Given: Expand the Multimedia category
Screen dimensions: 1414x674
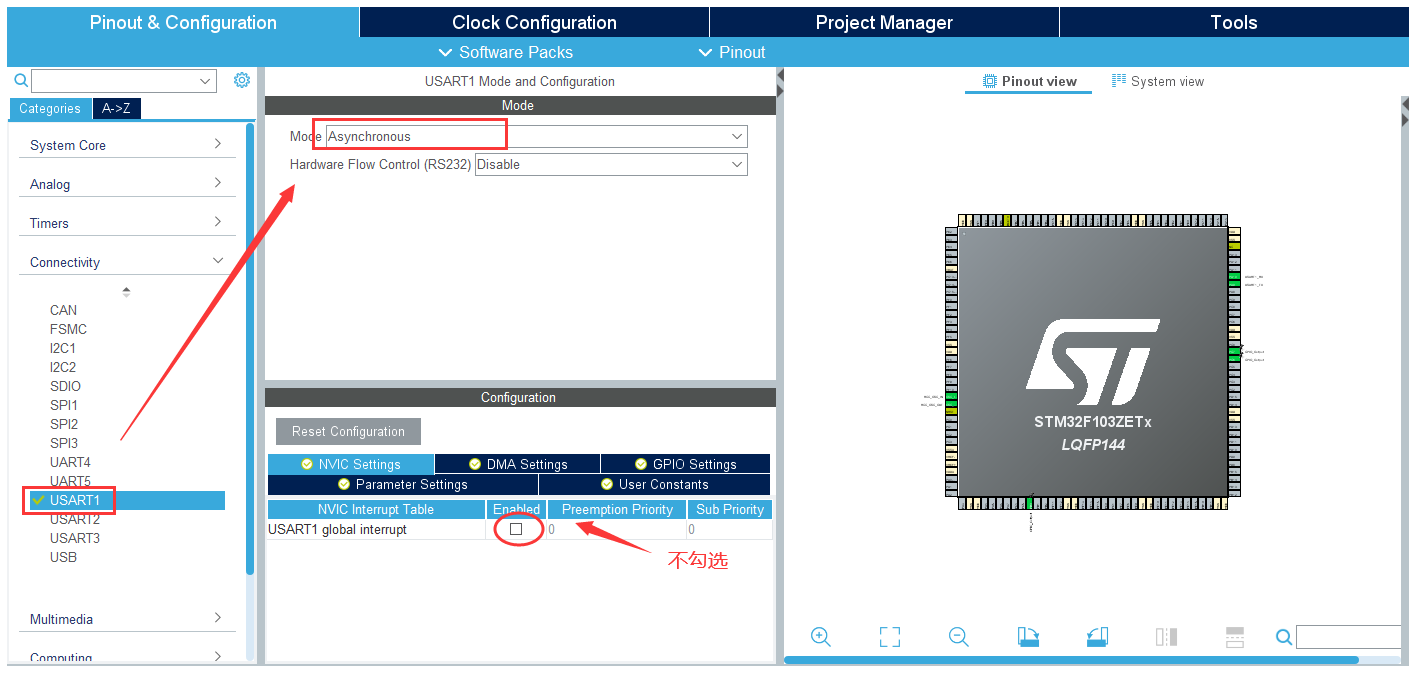Looking at the screenshot, I should (x=126, y=619).
